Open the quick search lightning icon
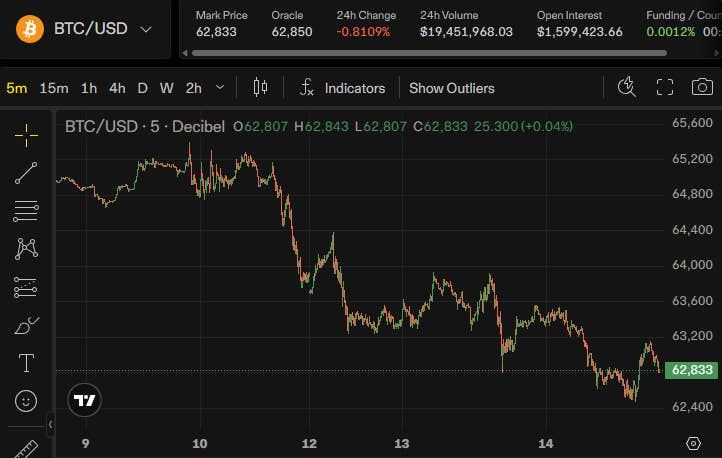The width and height of the screenshot is (722, 458). coord(627,87)
